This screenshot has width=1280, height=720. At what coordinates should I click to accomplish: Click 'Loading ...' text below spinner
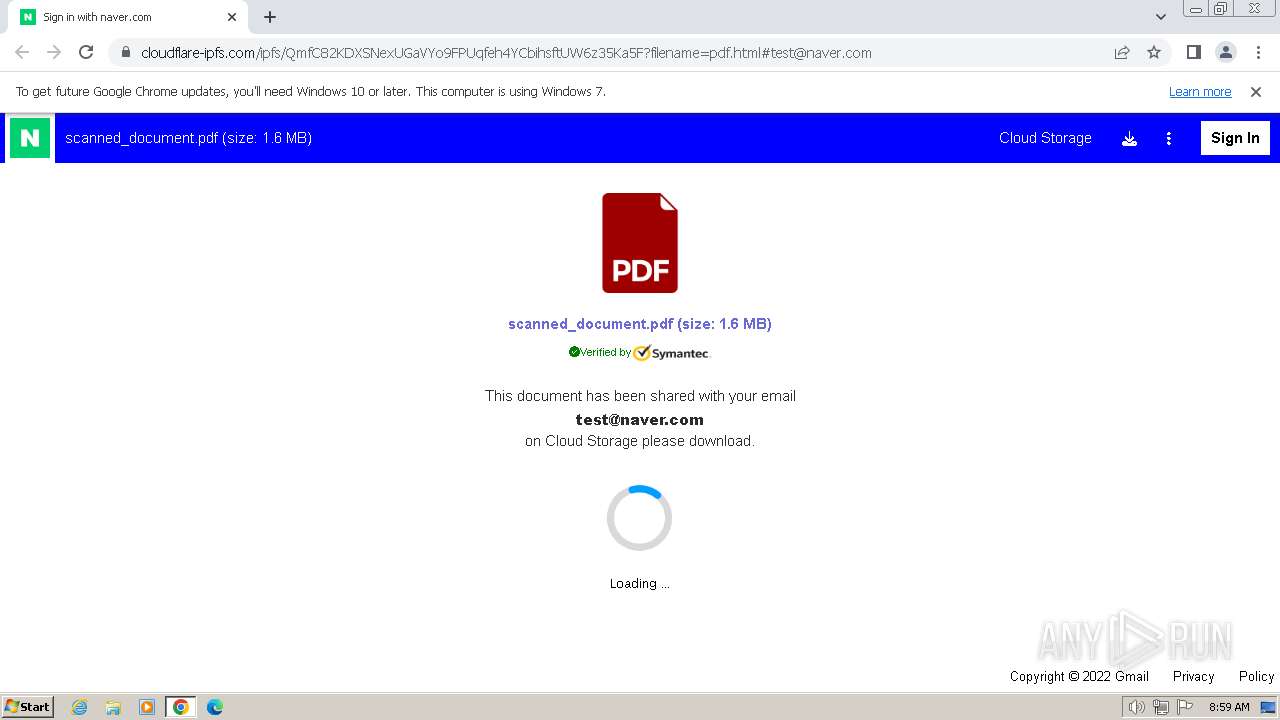tap(640, 583)
